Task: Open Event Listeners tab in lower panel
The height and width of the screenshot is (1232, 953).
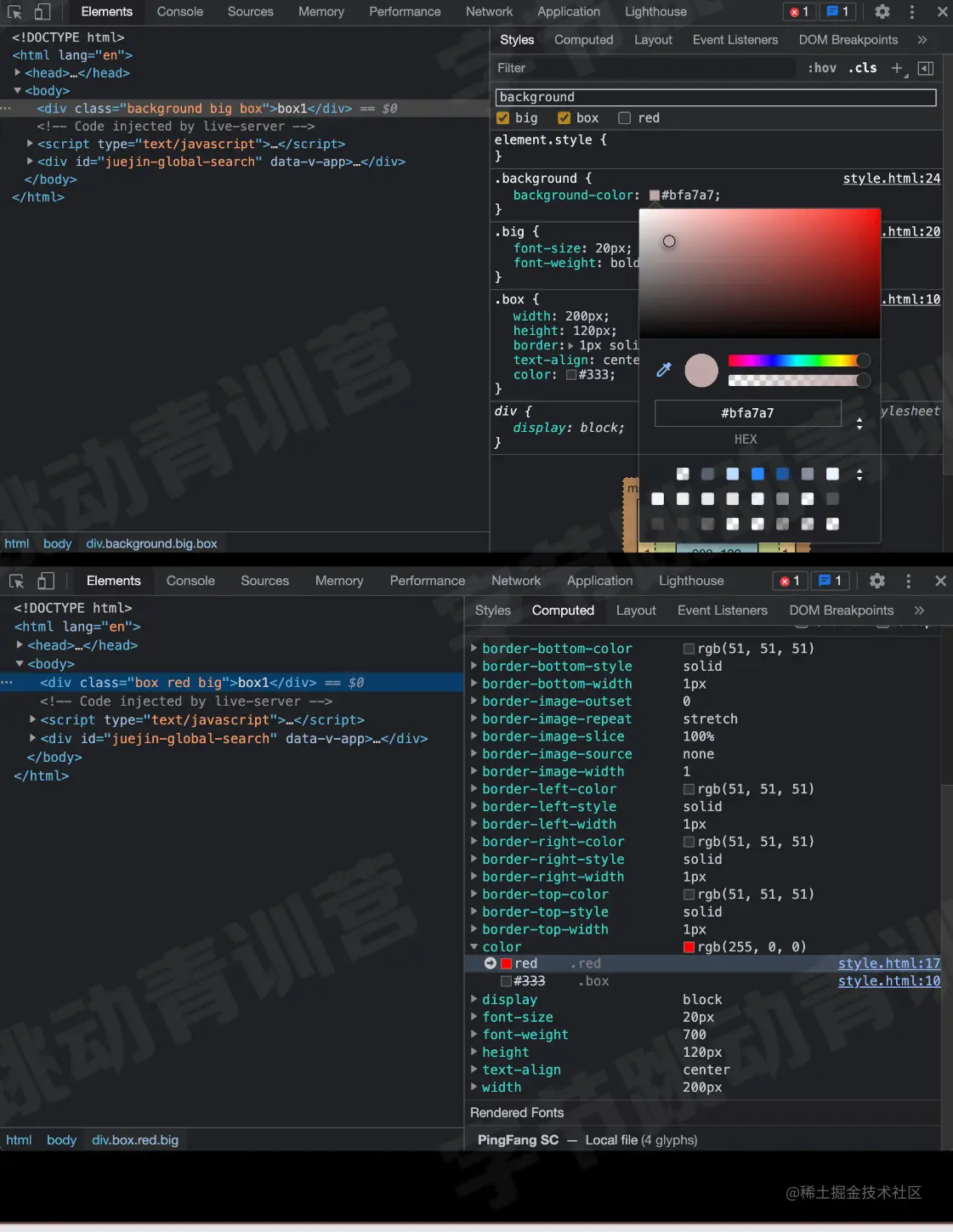Action: coord(723,610)
